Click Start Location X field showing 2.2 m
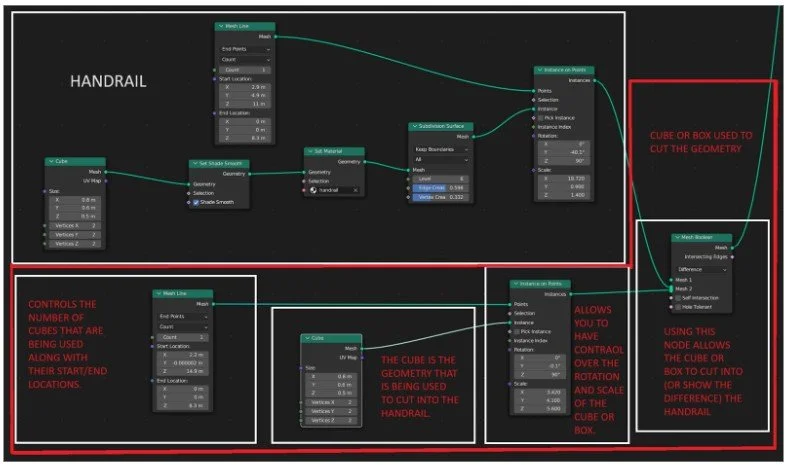Screen dimensions: 792x467 click(183, 355)
